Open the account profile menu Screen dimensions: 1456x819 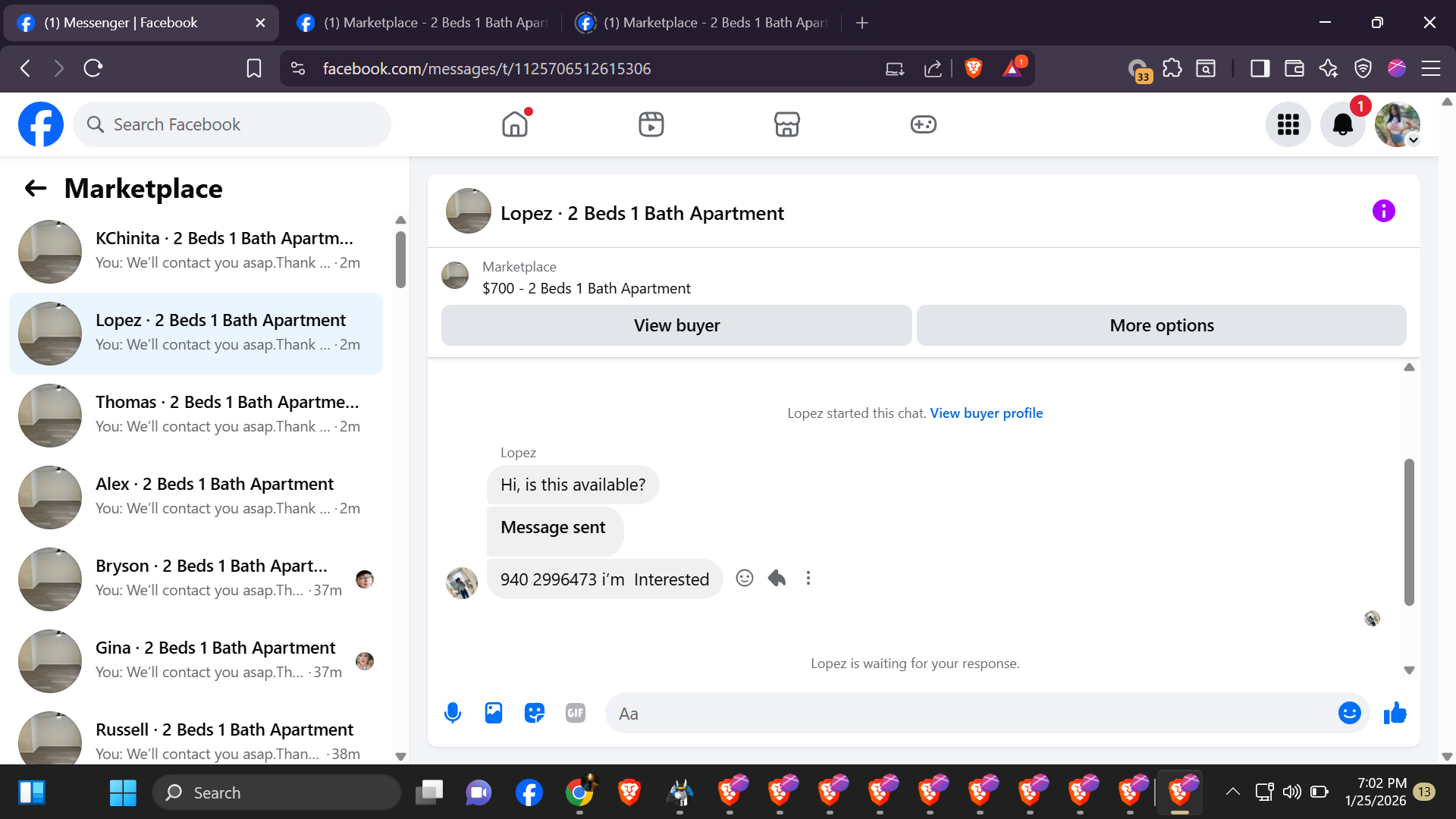1398,124
